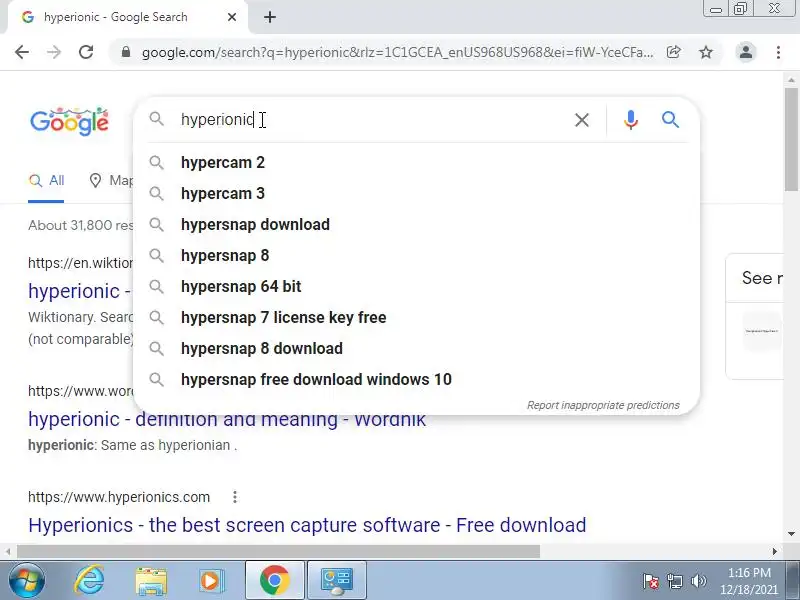
Task: Click the About 31,800 results text
Action: point(81,226)
